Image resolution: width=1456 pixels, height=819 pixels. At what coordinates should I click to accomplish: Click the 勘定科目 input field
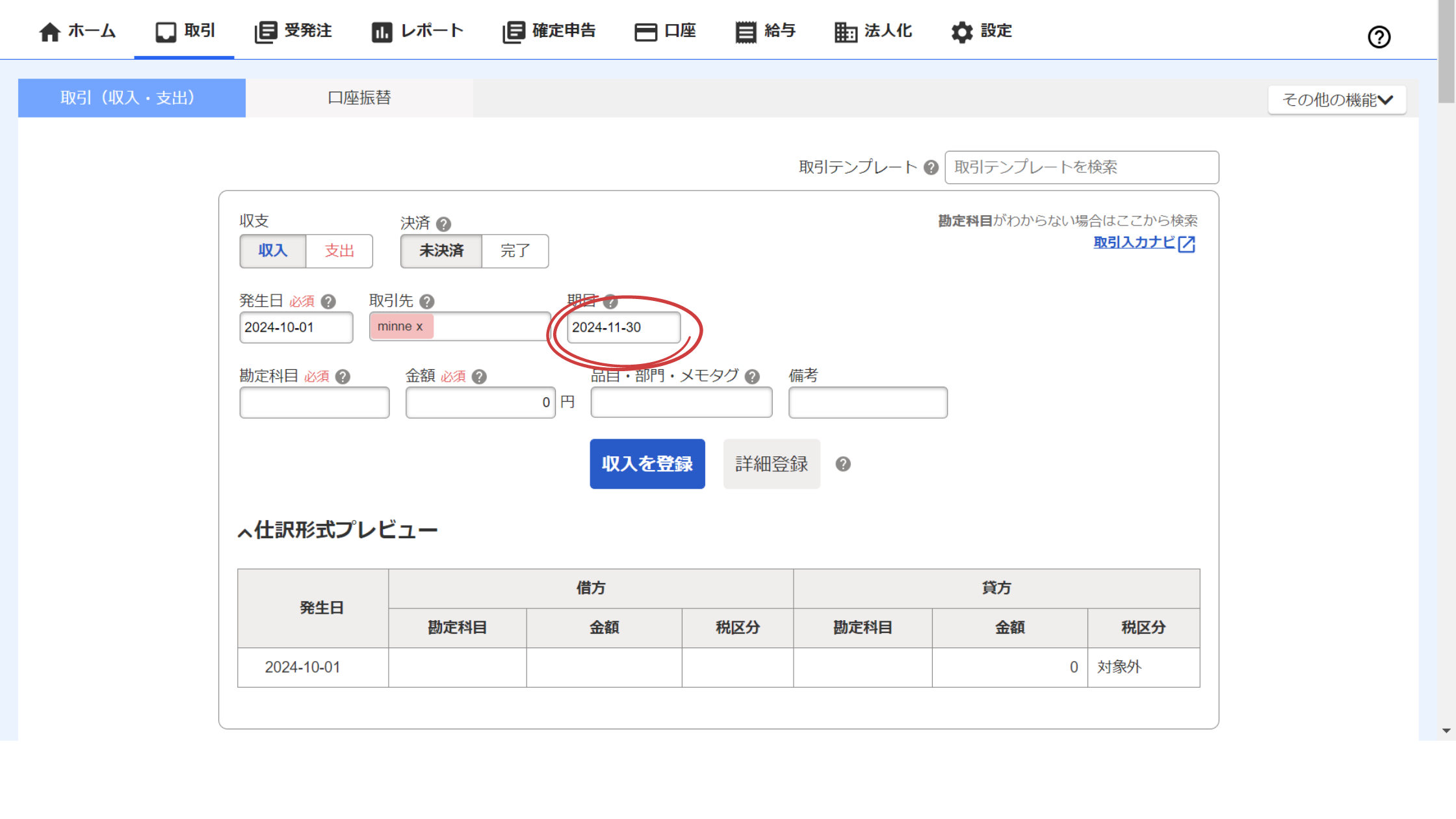314,402
